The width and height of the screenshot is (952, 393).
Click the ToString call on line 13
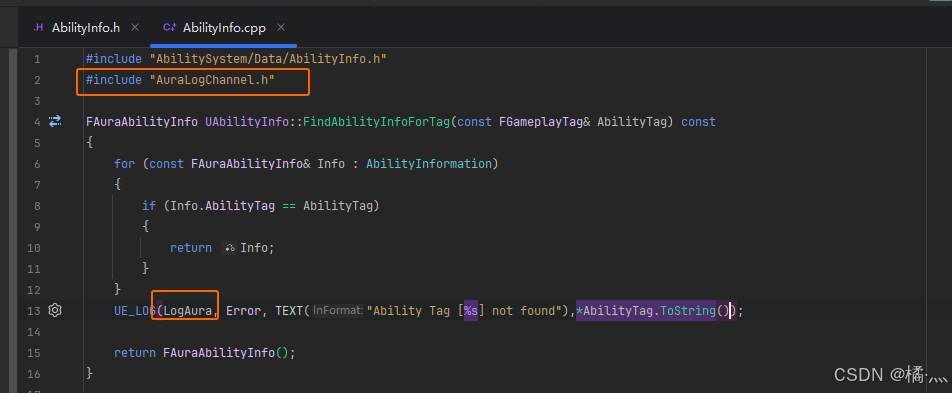(x=687, y=311)
